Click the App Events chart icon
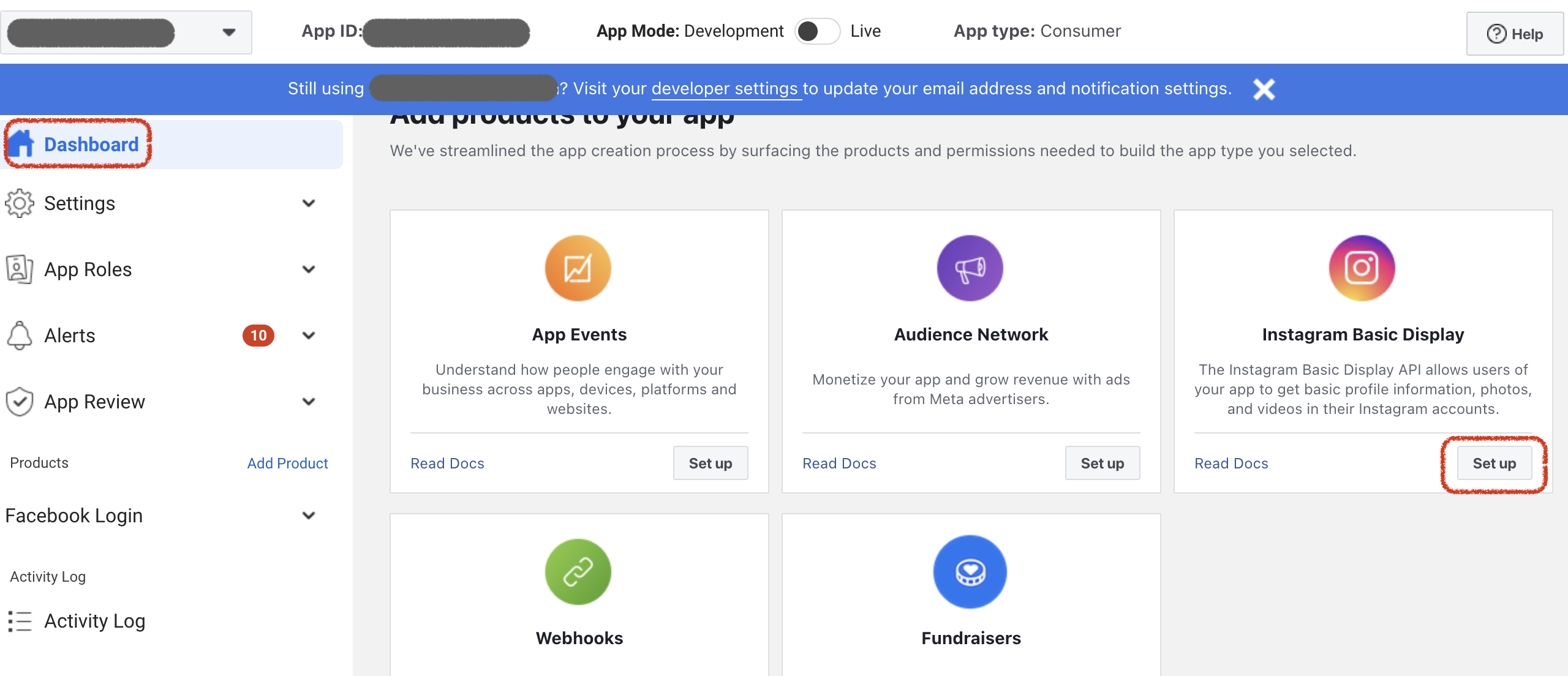Screen dimensions: 1568x676 click(578, 268)
